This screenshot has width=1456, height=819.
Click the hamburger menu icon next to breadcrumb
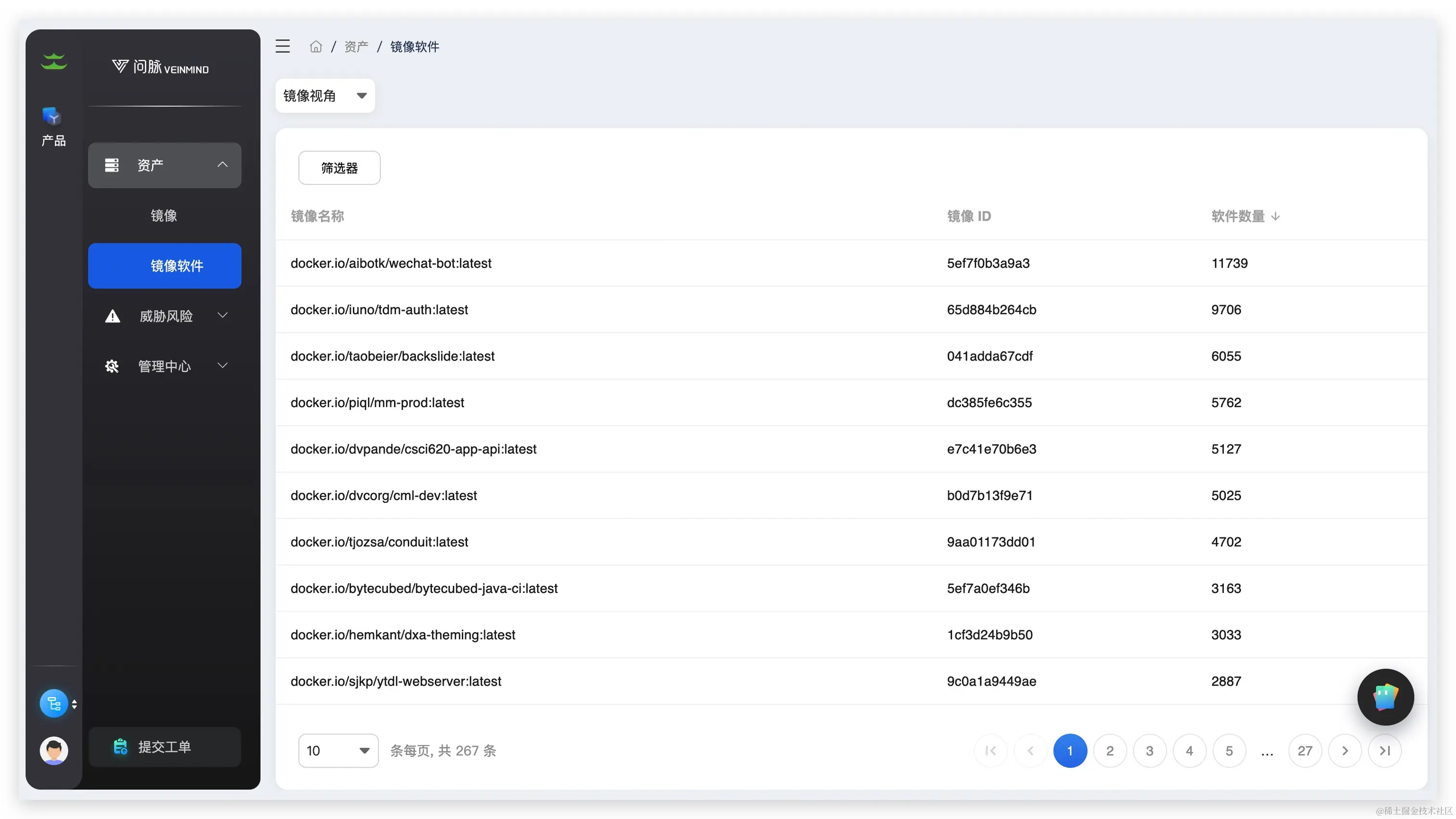click(282, 46)
